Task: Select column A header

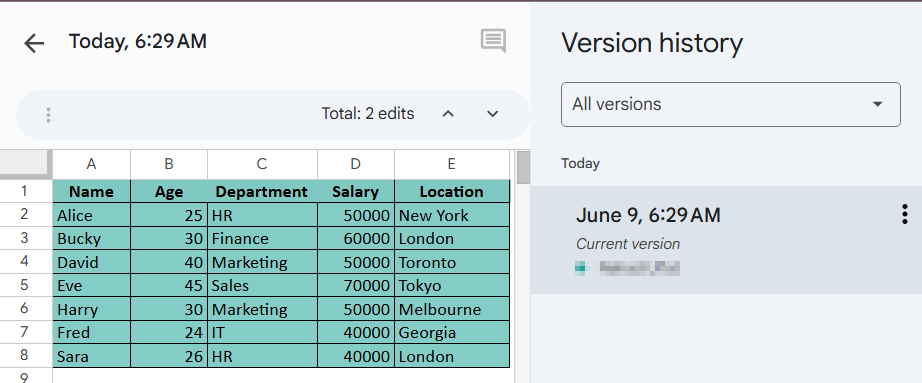Action: coord(91,165)
